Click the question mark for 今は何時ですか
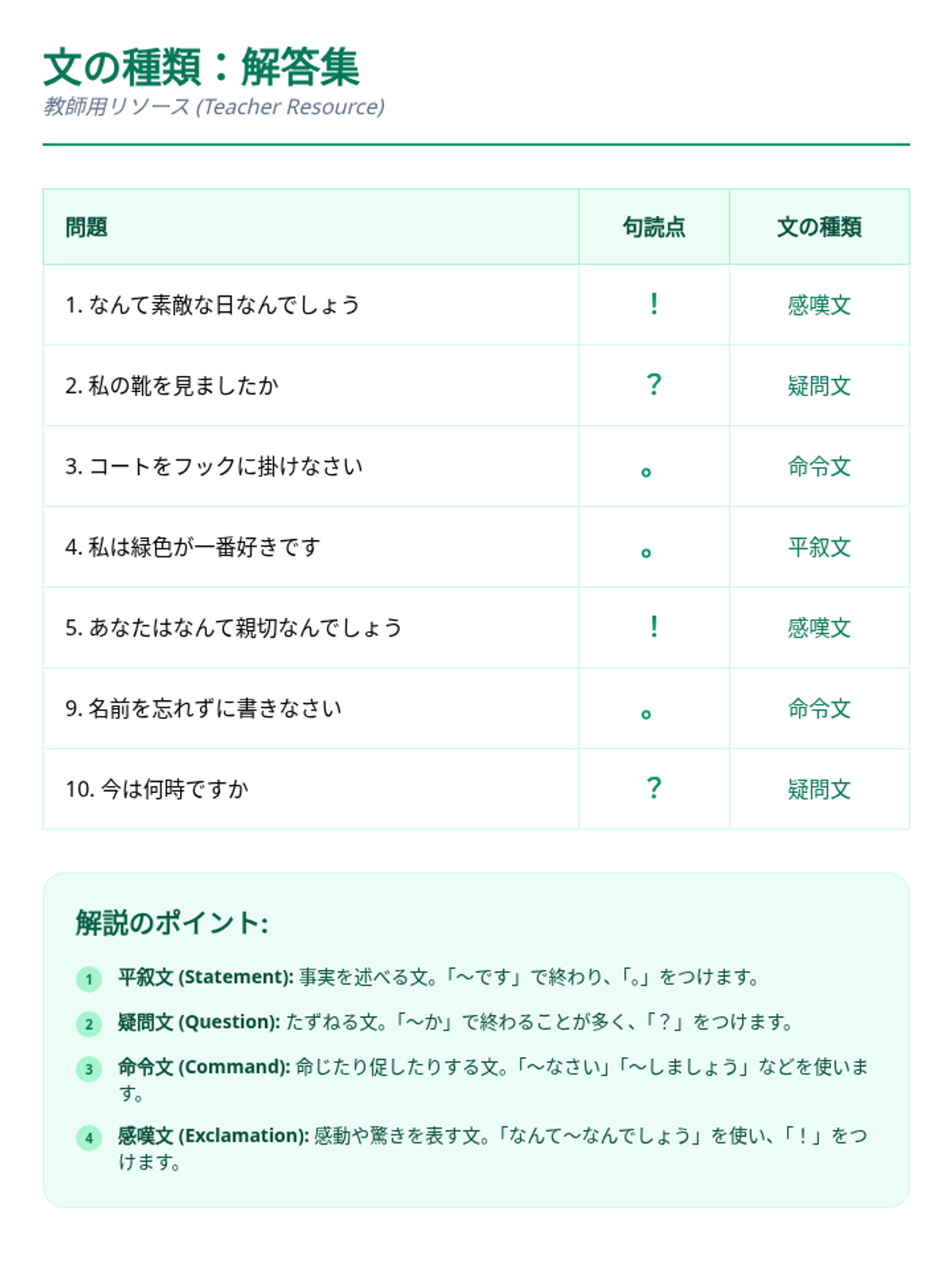This screenshot has height=1270, width=952. [x=654, y=788]
